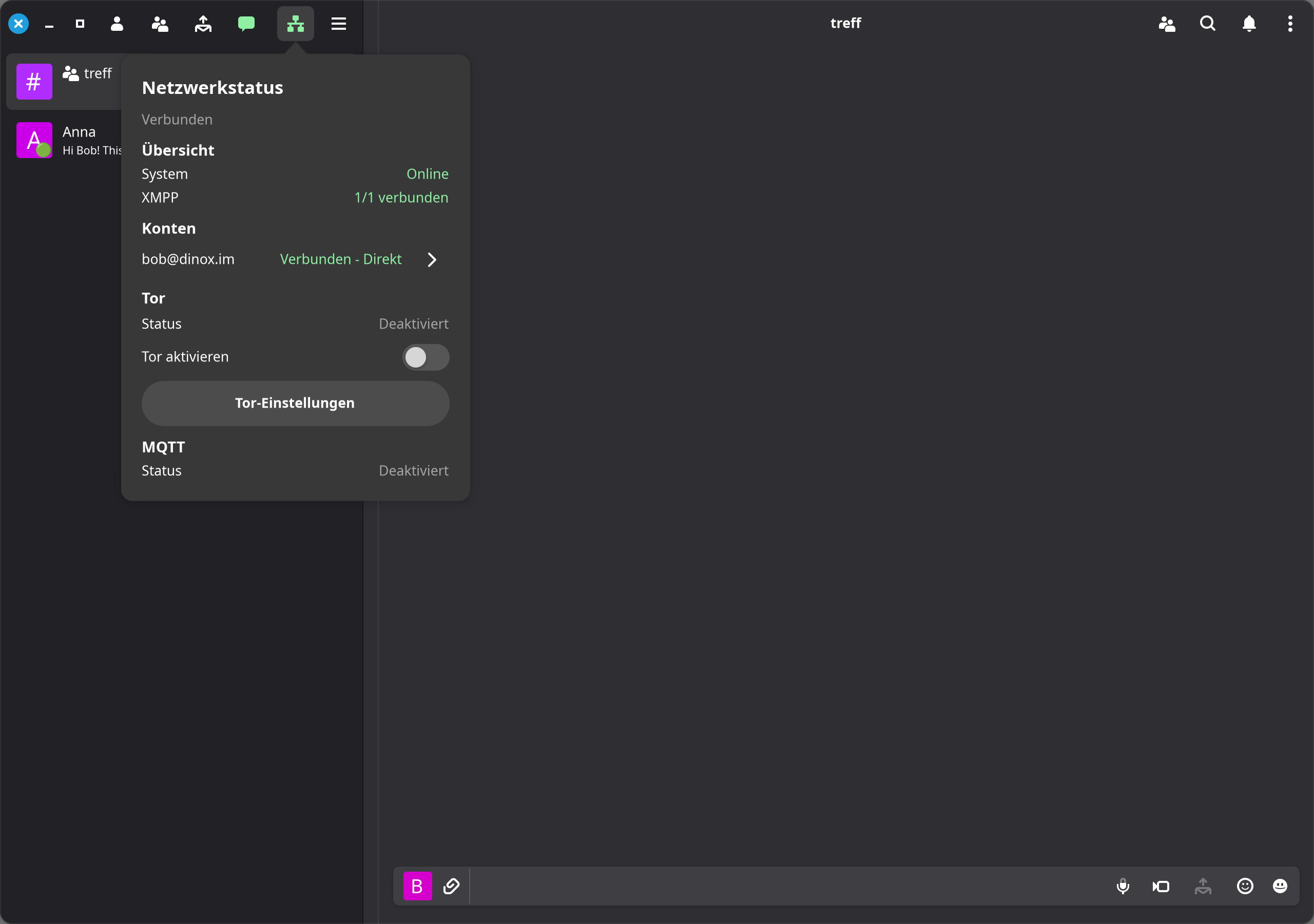The height and width of the screenshot is (924, 1314).
Task: Search in the treff conversation
Action: (x=1208, y=24)
